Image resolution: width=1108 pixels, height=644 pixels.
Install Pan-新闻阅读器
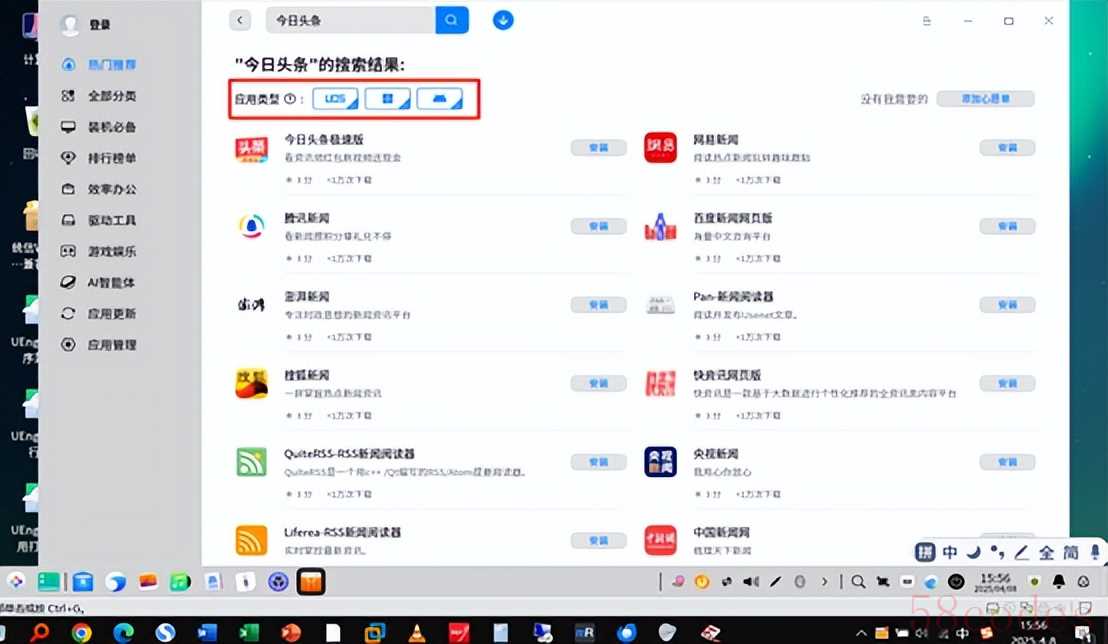tap(1007, 305)
